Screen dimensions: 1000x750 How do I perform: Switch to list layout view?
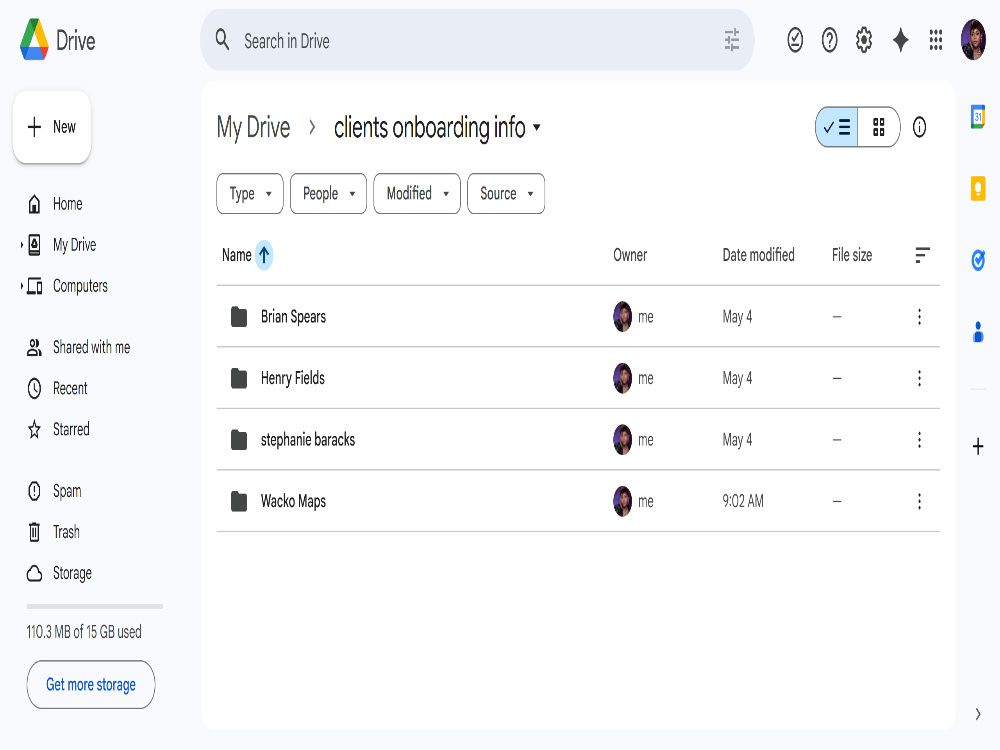click(837, 127)
